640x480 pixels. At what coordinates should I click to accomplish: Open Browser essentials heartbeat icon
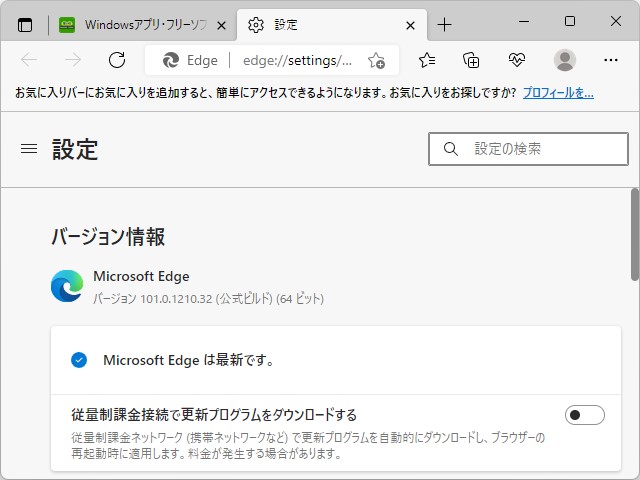tap(516, 60)
